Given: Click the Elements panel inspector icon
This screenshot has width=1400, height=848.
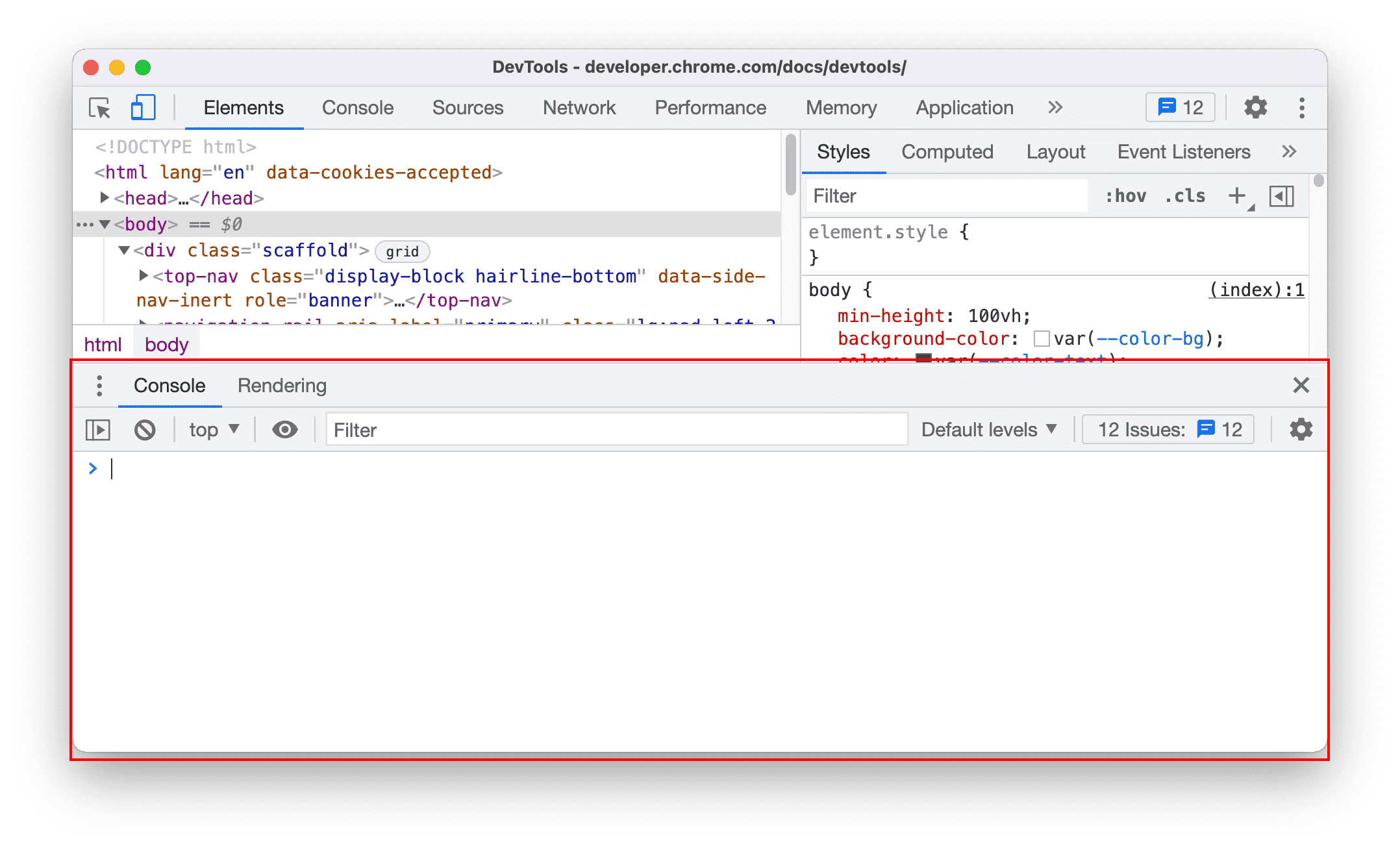Looking at the screenshot, I should coord(100,109).
